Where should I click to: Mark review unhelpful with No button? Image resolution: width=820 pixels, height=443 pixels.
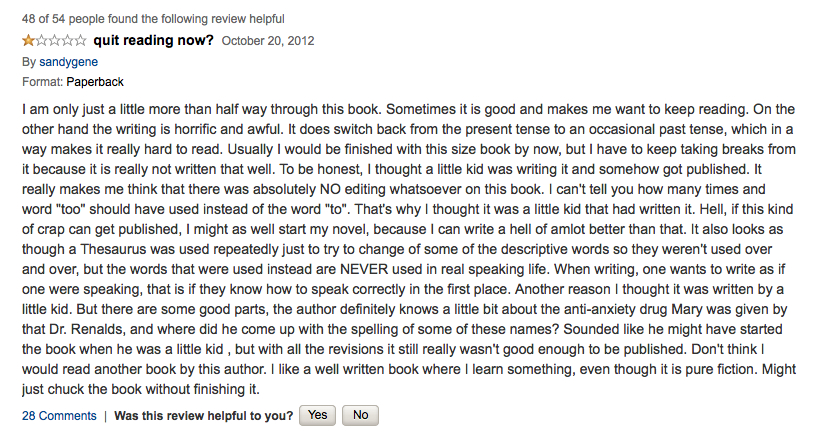[360, 415]
